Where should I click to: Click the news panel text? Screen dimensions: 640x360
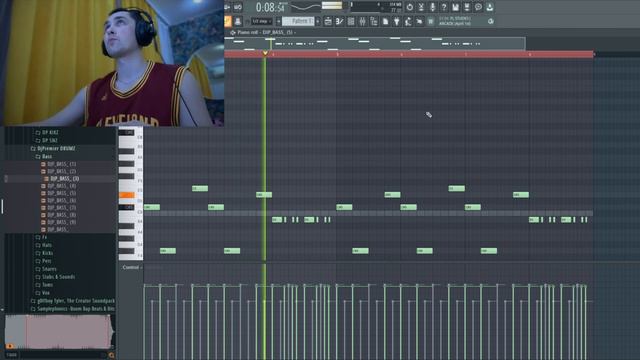455,21
